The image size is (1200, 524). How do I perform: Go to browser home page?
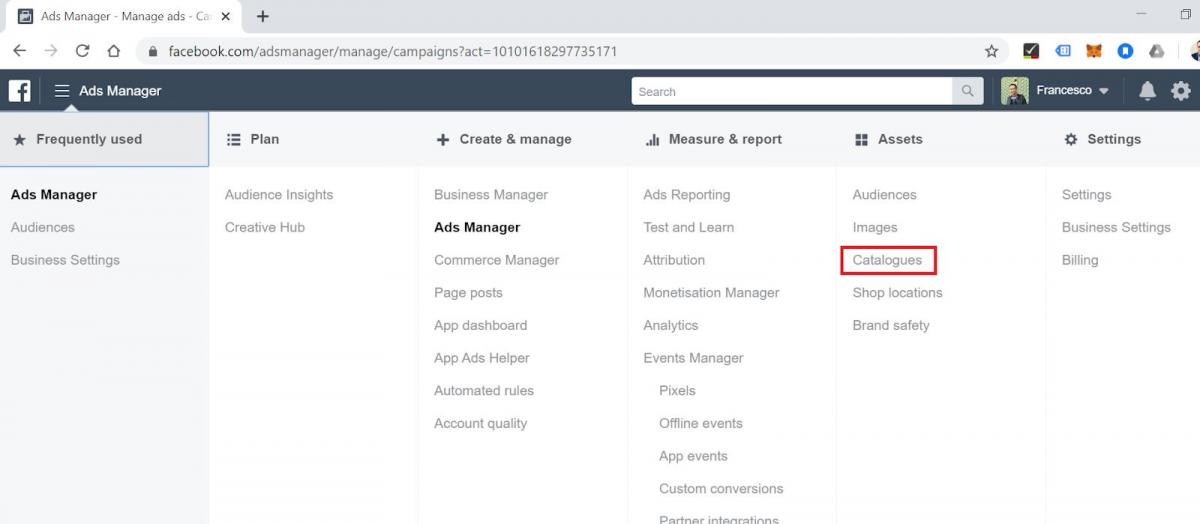point(114,51)
